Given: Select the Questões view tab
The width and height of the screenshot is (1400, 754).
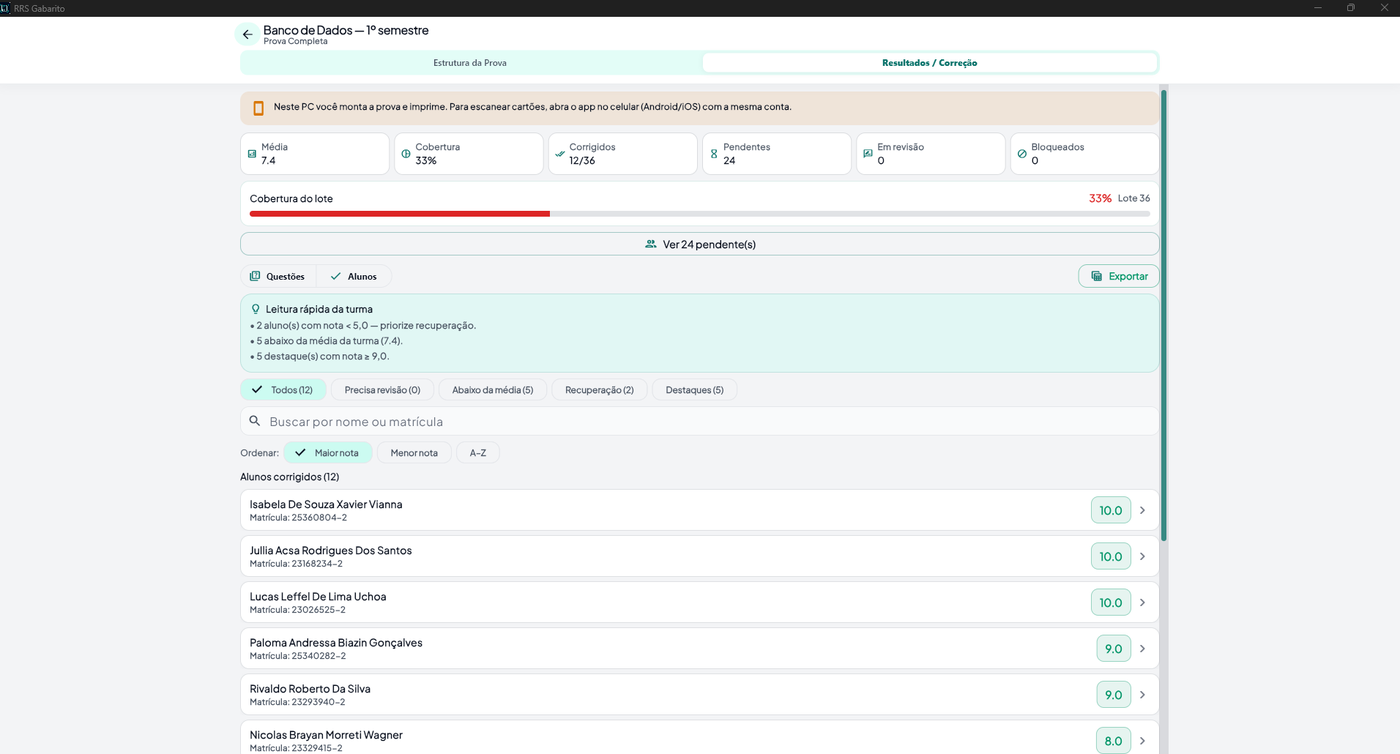Looking at the screenshot, I should click(x=278, y=276).
